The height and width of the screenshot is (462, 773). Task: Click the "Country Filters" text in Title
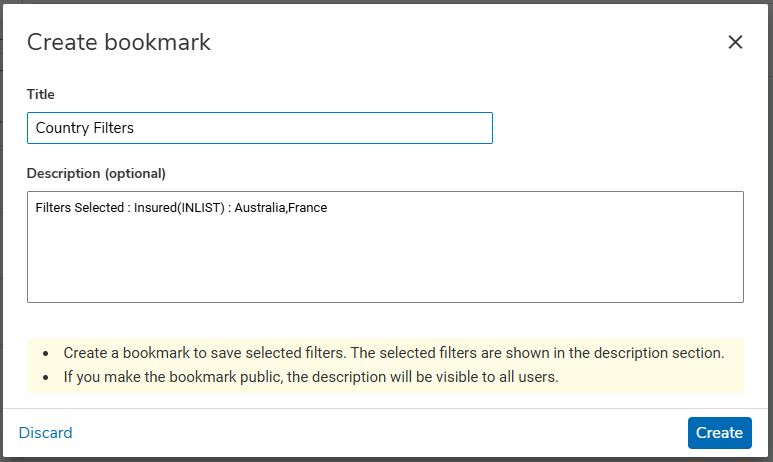pos(85,128)
